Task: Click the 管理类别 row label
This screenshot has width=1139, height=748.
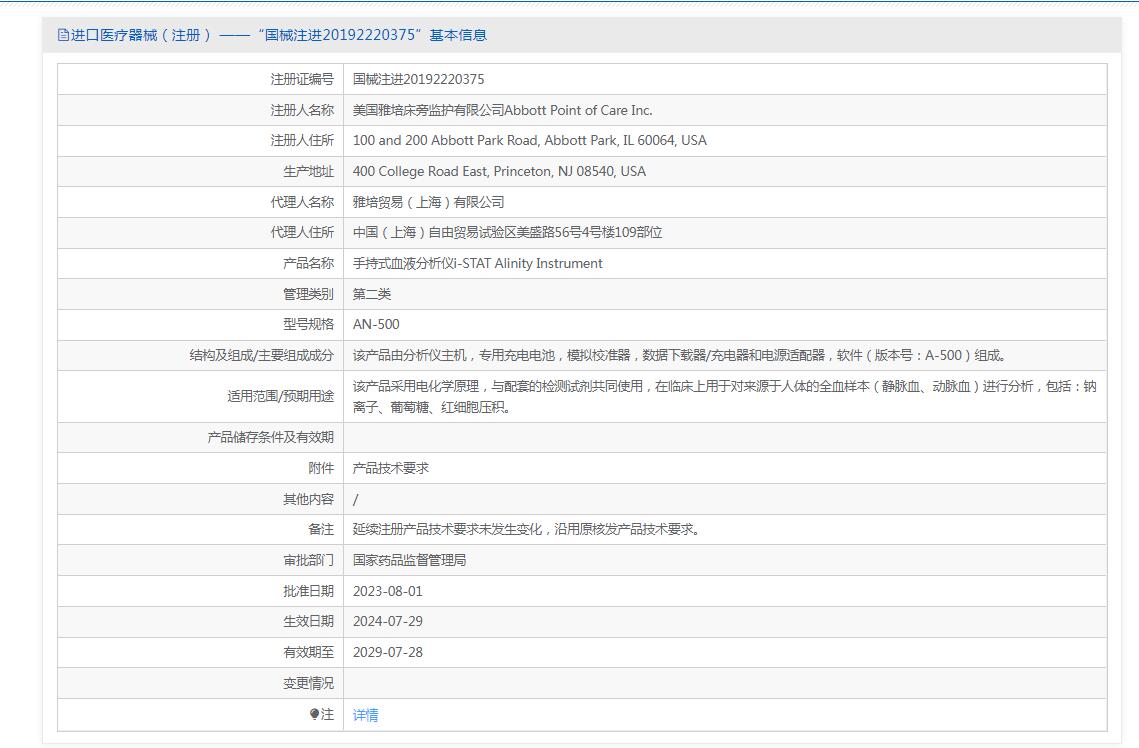Action: pos(309,294)
